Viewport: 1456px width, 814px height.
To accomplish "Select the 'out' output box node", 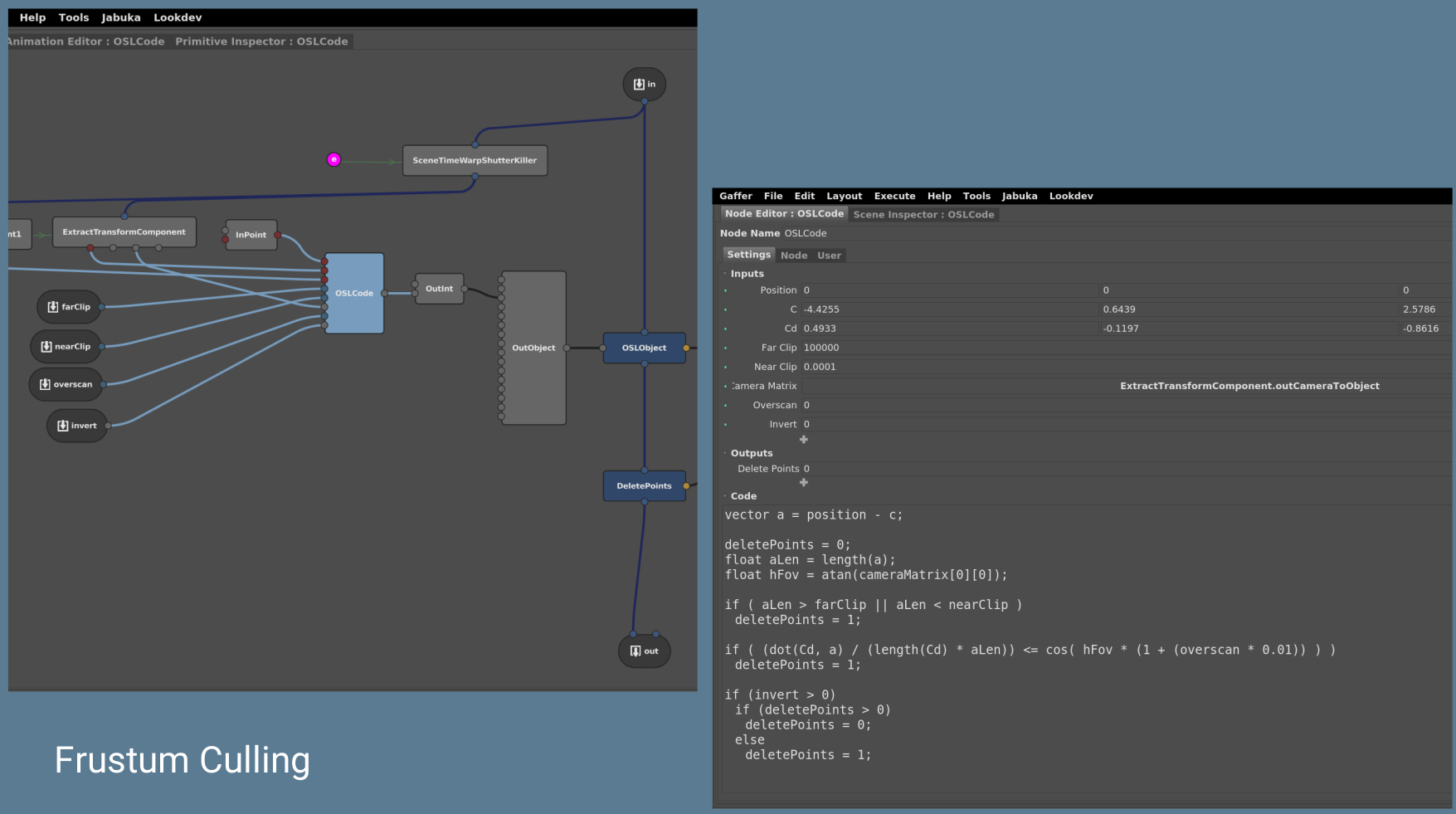I will pos(645,651).
